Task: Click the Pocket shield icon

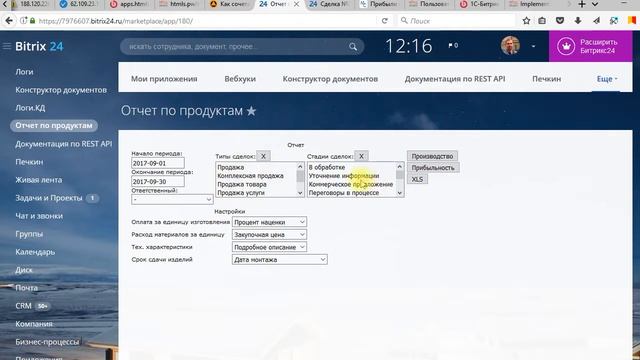Action: [x=560, y=20]
